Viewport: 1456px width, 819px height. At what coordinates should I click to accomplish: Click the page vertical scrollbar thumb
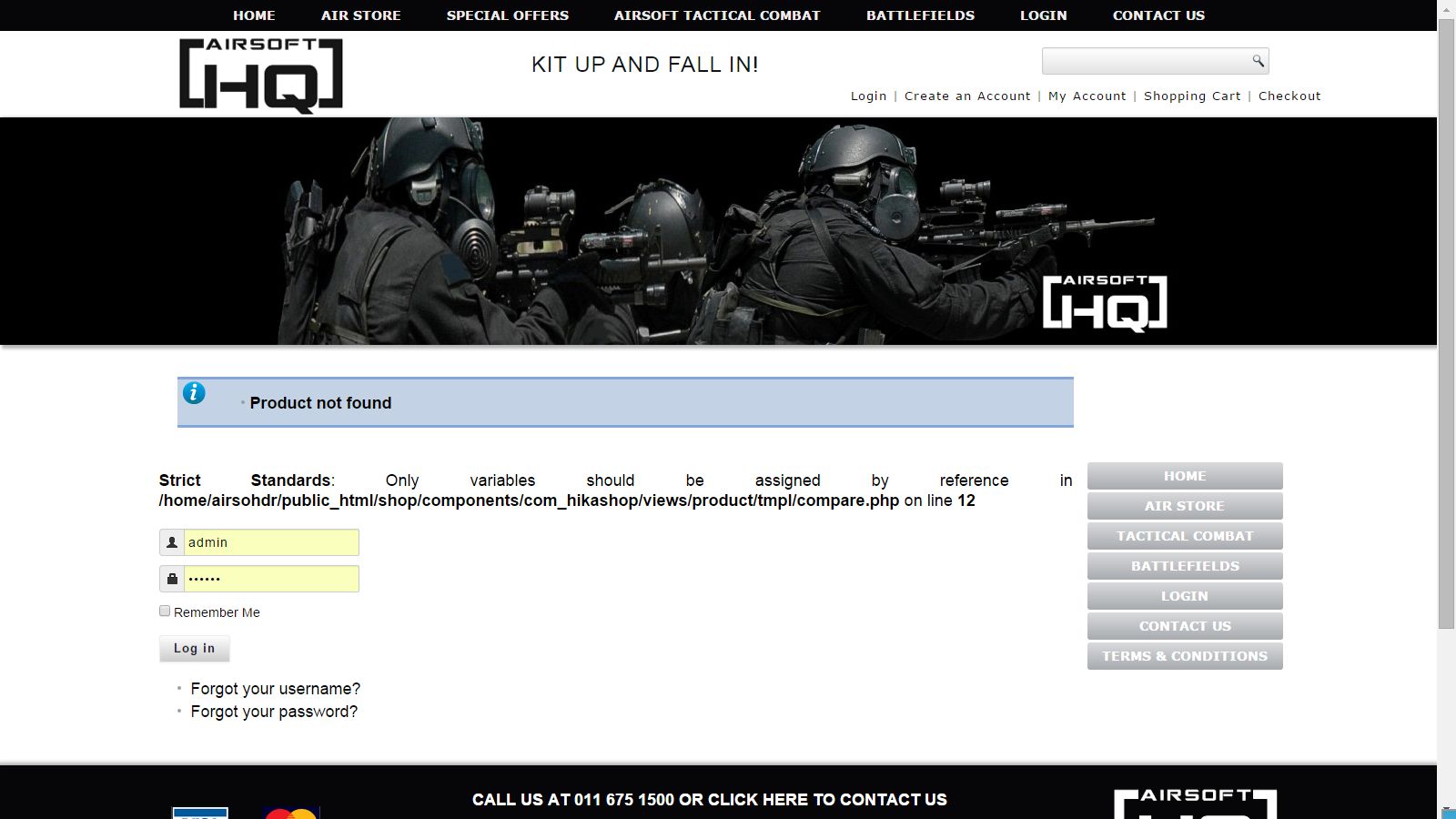tap(1446, 323)
